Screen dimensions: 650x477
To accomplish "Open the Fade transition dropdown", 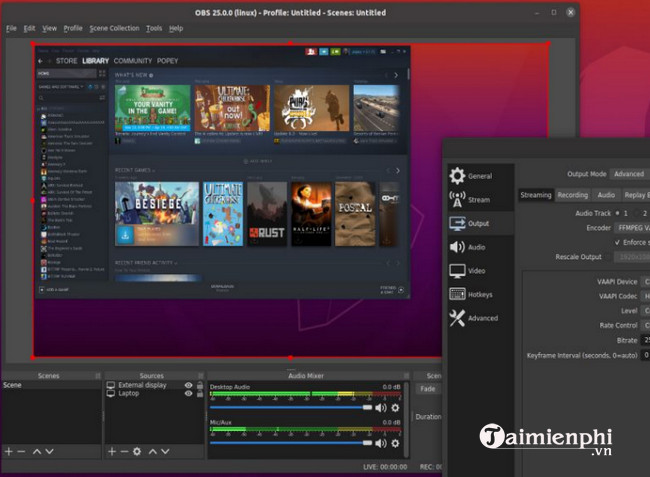I will coord(428,389).
